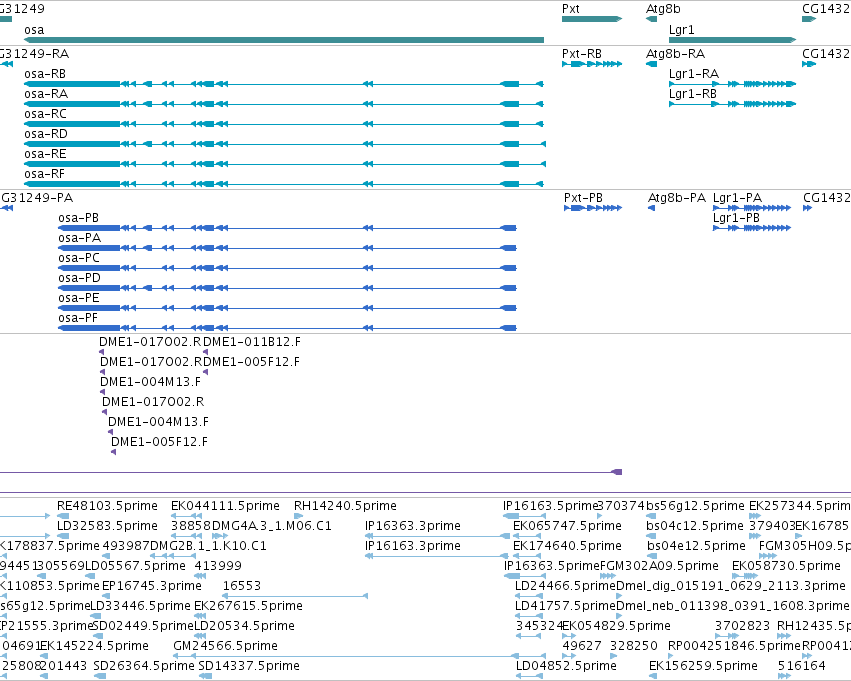Click the osa-RA transcript label
The image size is (851, 681).
[x=46, y=94]
